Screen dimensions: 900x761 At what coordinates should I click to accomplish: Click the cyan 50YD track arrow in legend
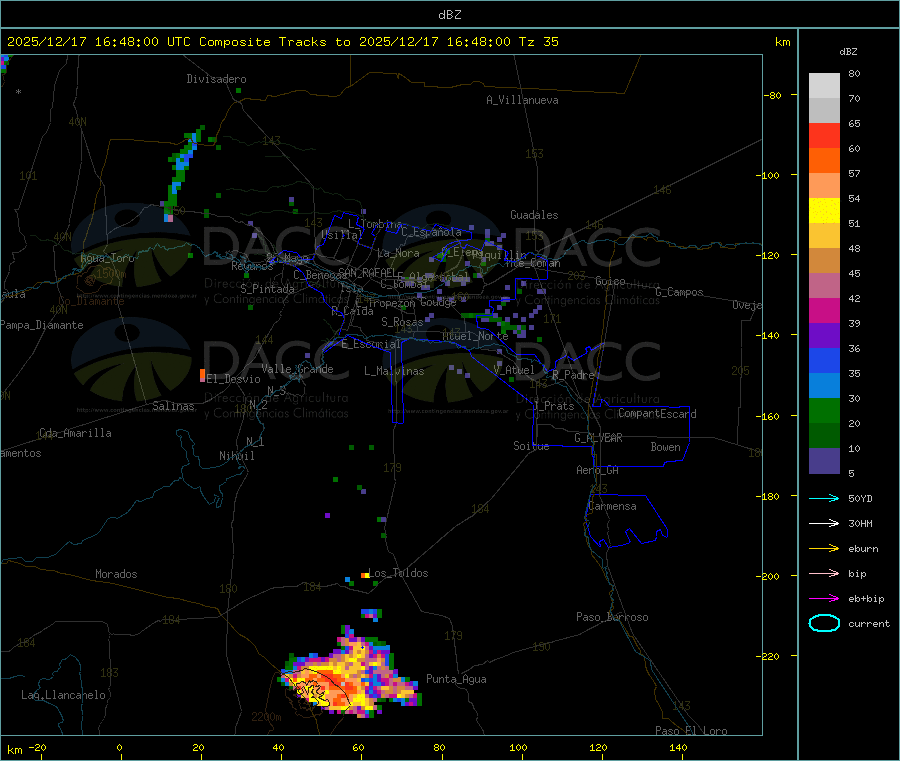[824, 498]
